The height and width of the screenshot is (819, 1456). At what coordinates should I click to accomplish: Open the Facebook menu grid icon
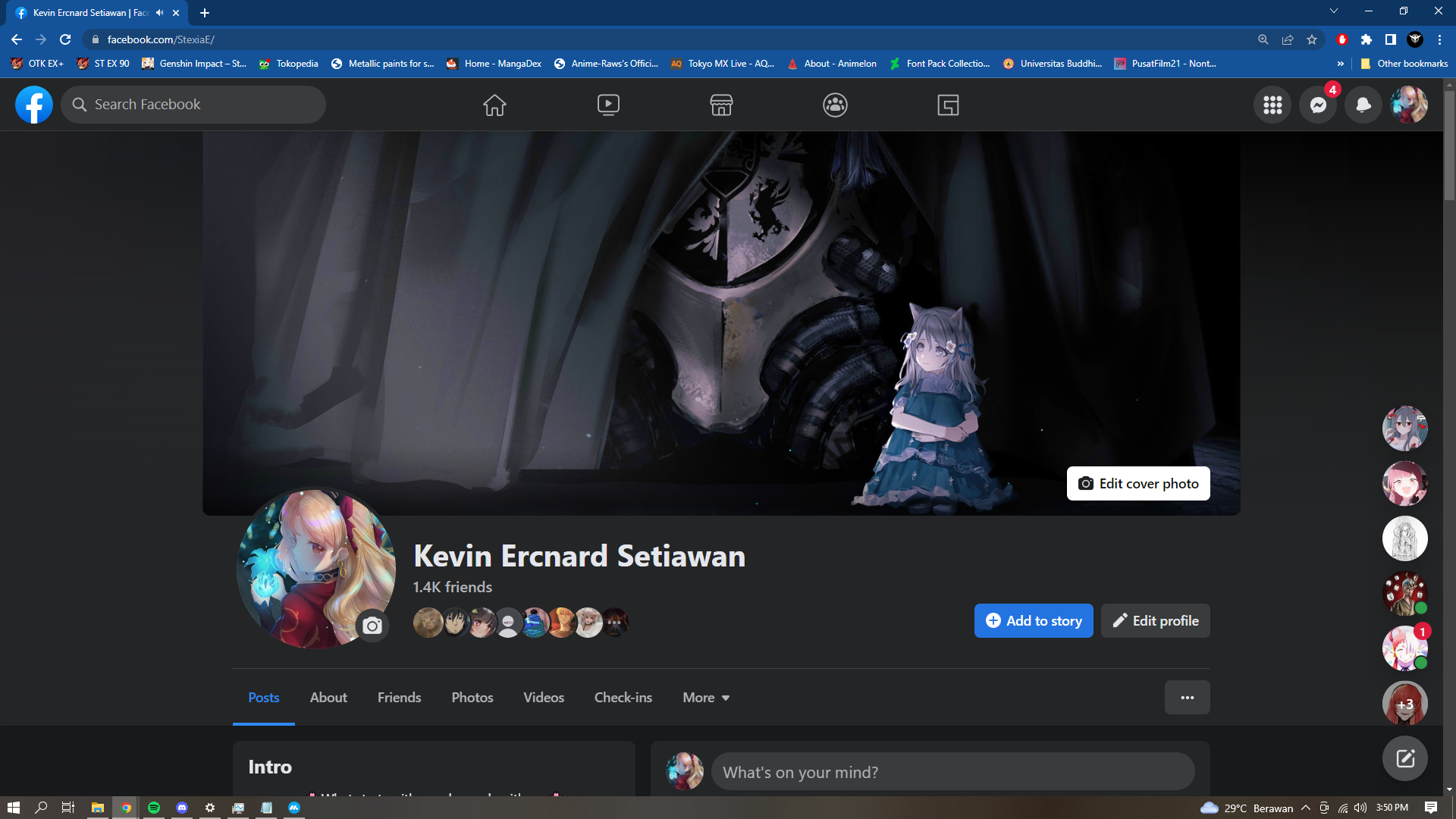1272,105
